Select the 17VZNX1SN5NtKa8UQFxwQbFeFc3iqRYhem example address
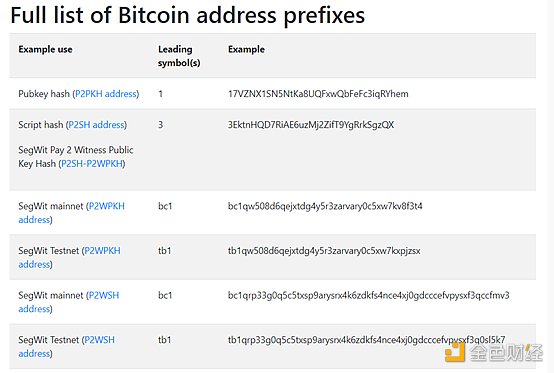This screenshot has width=554, height=373. 318,94
